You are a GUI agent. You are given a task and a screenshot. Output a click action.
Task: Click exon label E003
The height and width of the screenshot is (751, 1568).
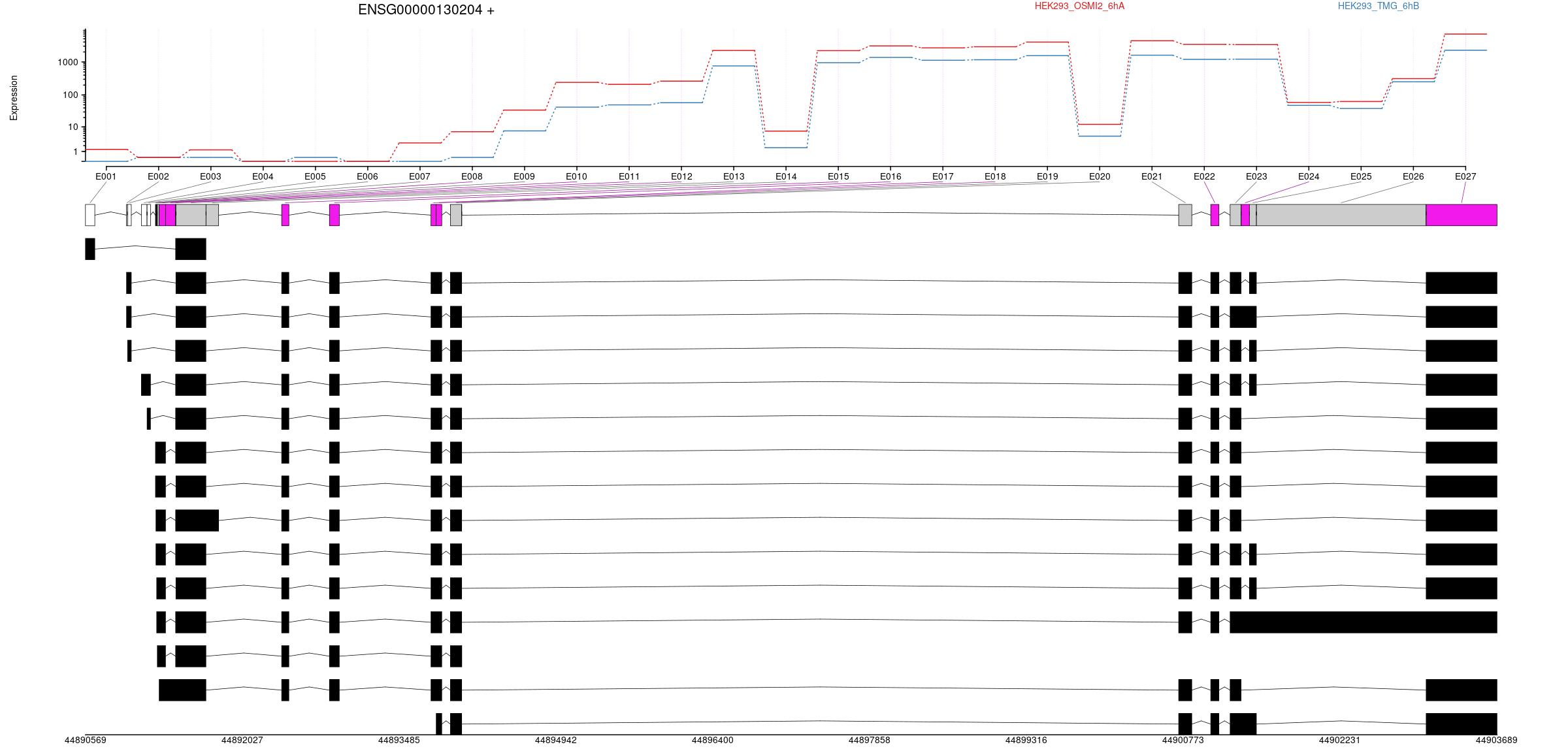pos(210,176)
